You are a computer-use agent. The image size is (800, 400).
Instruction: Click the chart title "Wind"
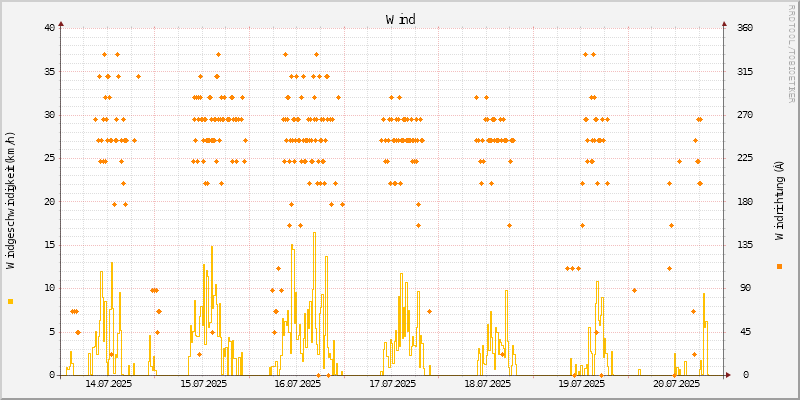point(400,19)
